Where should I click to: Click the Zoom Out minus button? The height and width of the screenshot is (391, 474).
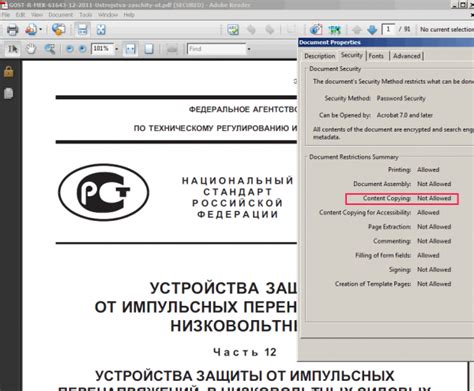click(70, 49)
